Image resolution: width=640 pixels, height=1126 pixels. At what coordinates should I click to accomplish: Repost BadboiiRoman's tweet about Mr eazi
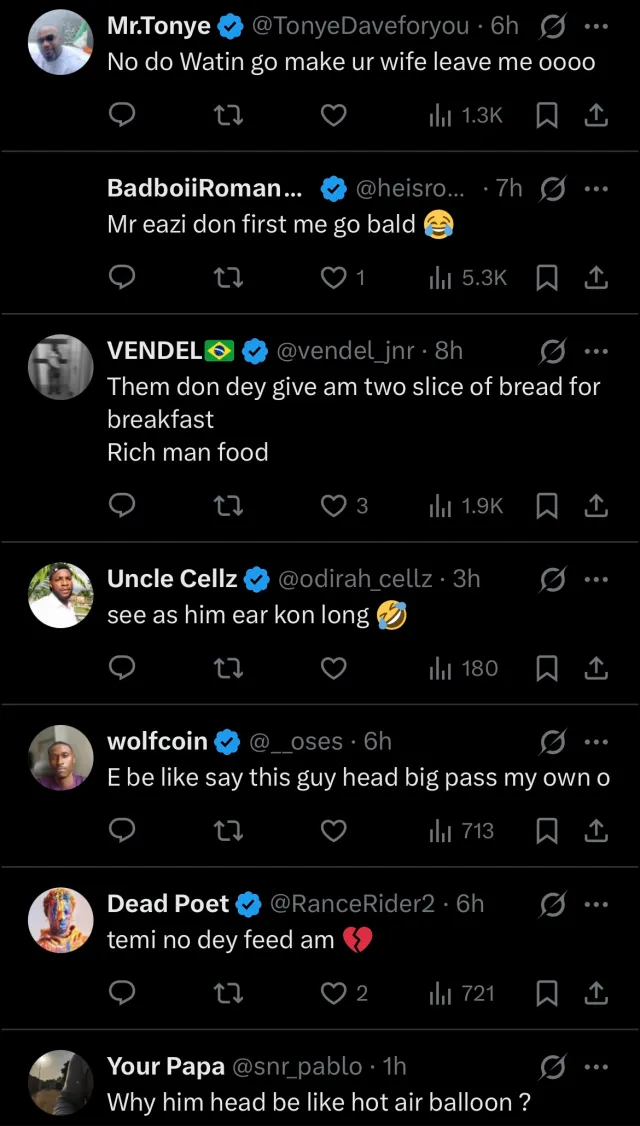(229, 278)
